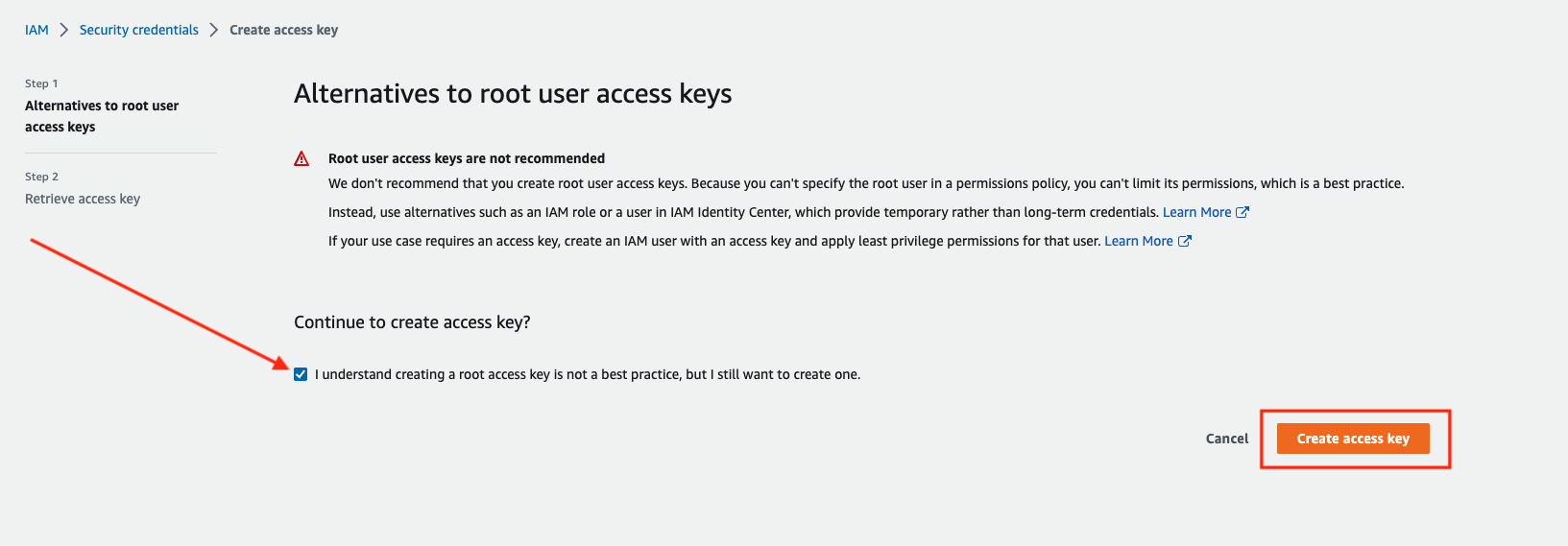This screenshot has width=1568, height=546.
Task: Select the Create access key breadcrumb text
Action: pos(283,30)
